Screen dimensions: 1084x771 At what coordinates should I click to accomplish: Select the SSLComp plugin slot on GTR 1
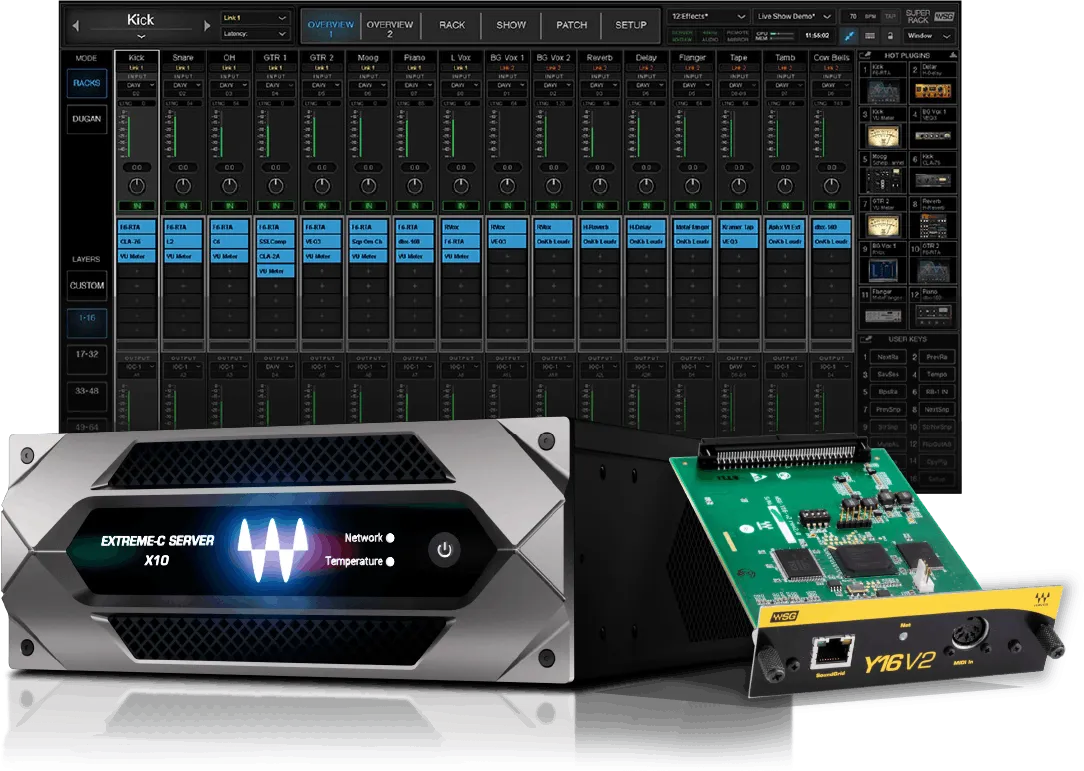pos(276,242)
